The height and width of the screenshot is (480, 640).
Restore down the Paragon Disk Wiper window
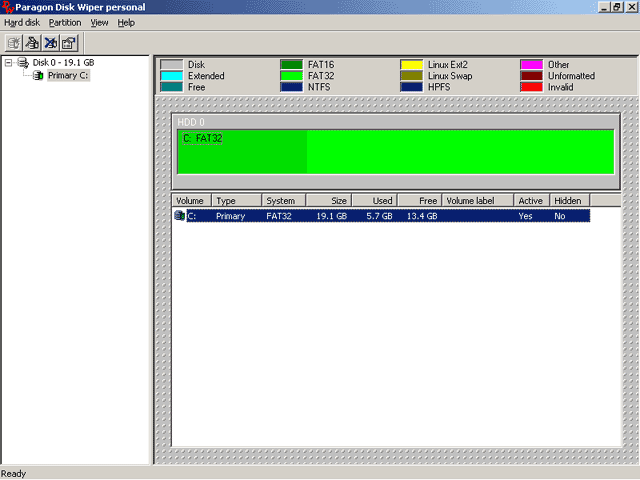616,7
